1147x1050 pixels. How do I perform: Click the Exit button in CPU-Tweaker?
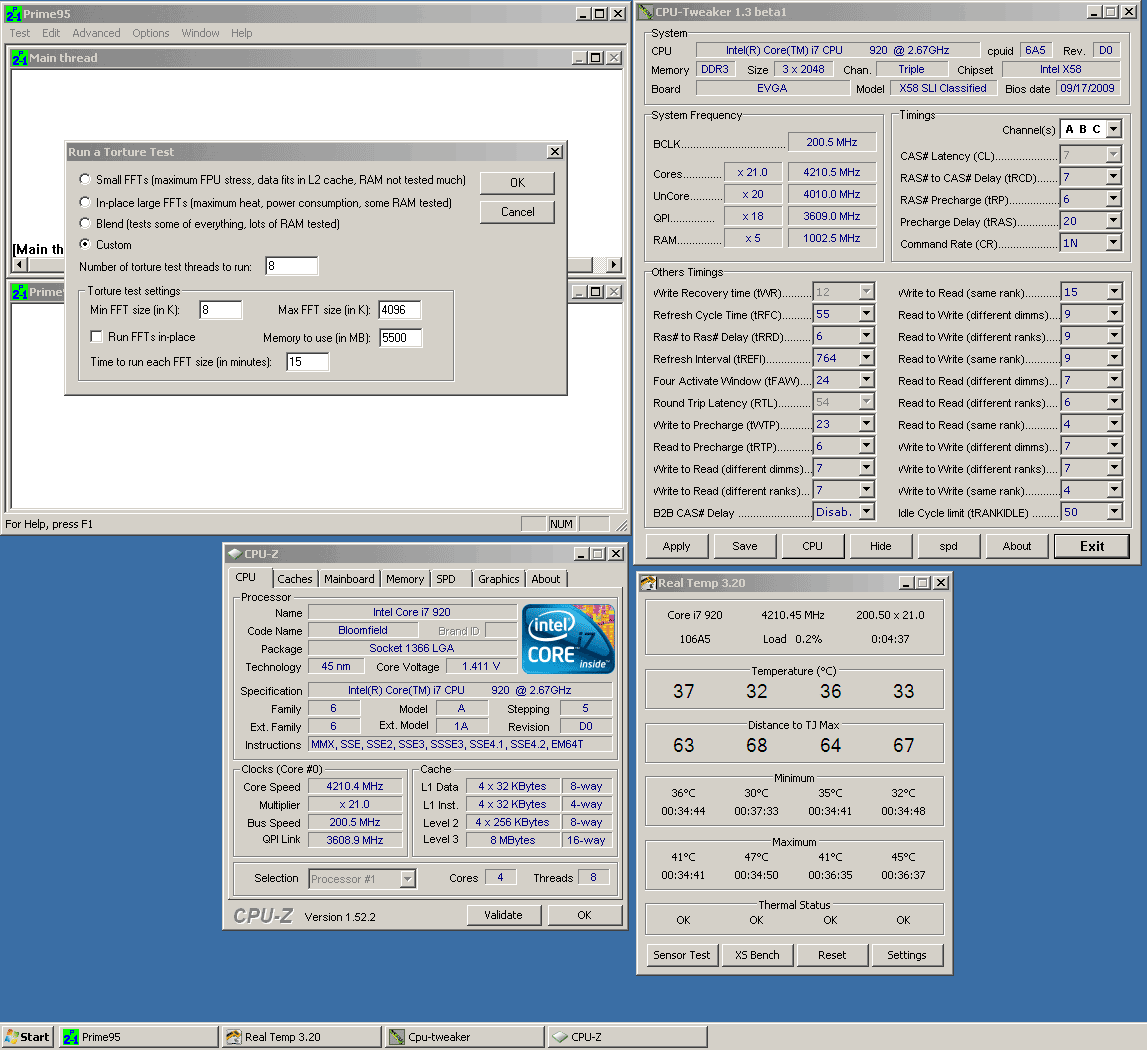pos(1092,546)
